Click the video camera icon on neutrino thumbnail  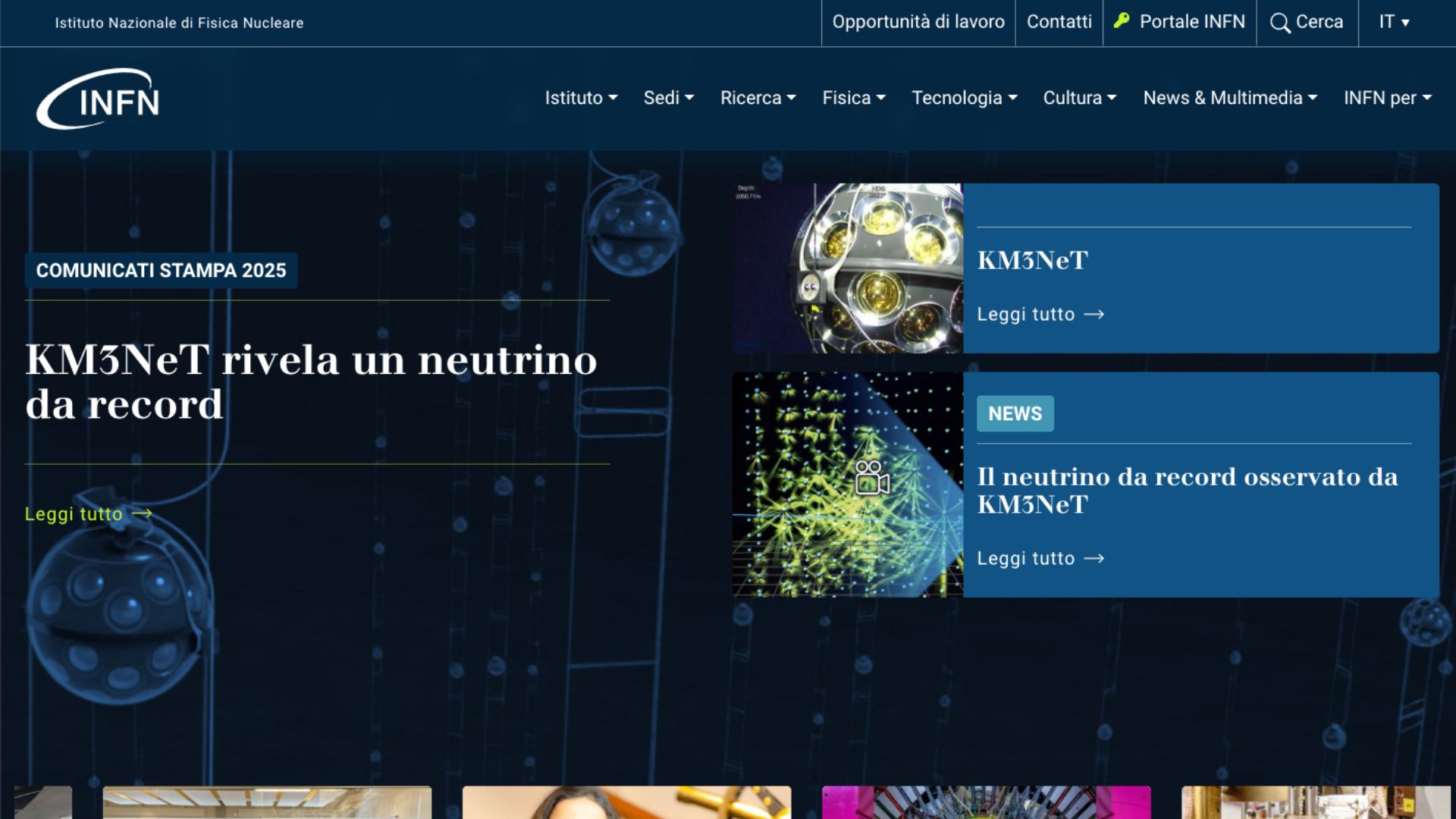tap(872, 478)
